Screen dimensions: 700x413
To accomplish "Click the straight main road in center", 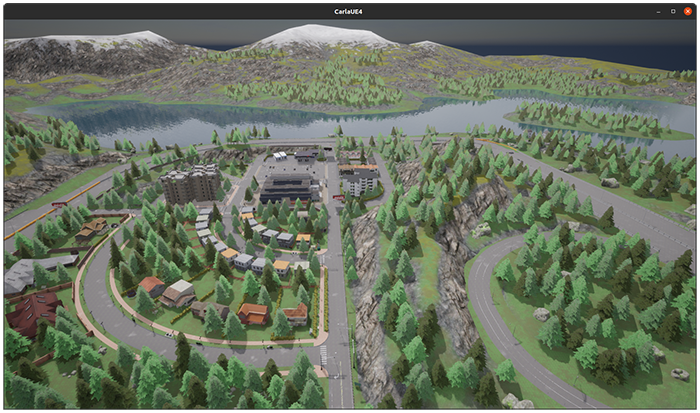I will point(337,290).
